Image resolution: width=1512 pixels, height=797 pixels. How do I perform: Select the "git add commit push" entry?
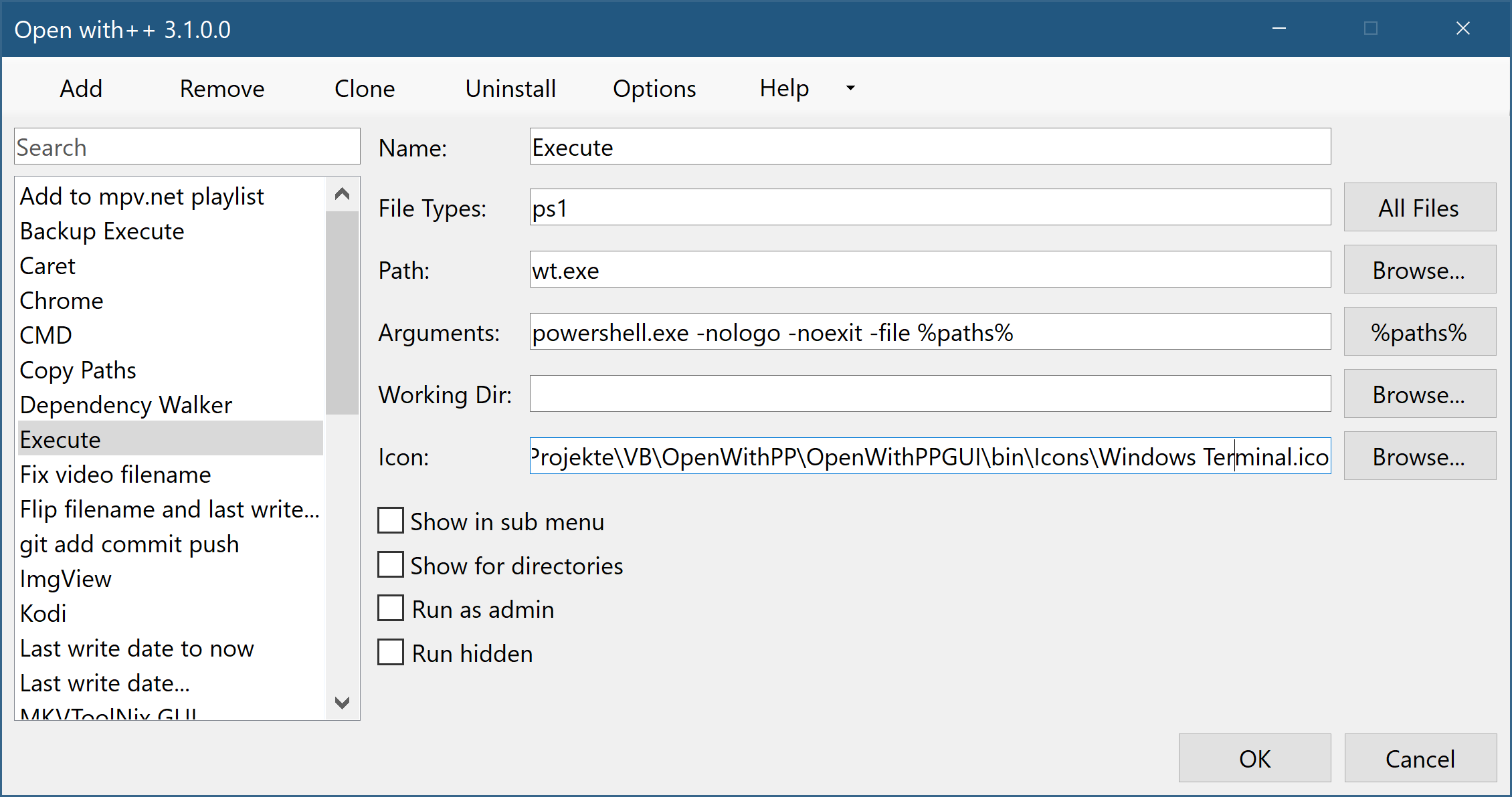(x=129, y=544)
